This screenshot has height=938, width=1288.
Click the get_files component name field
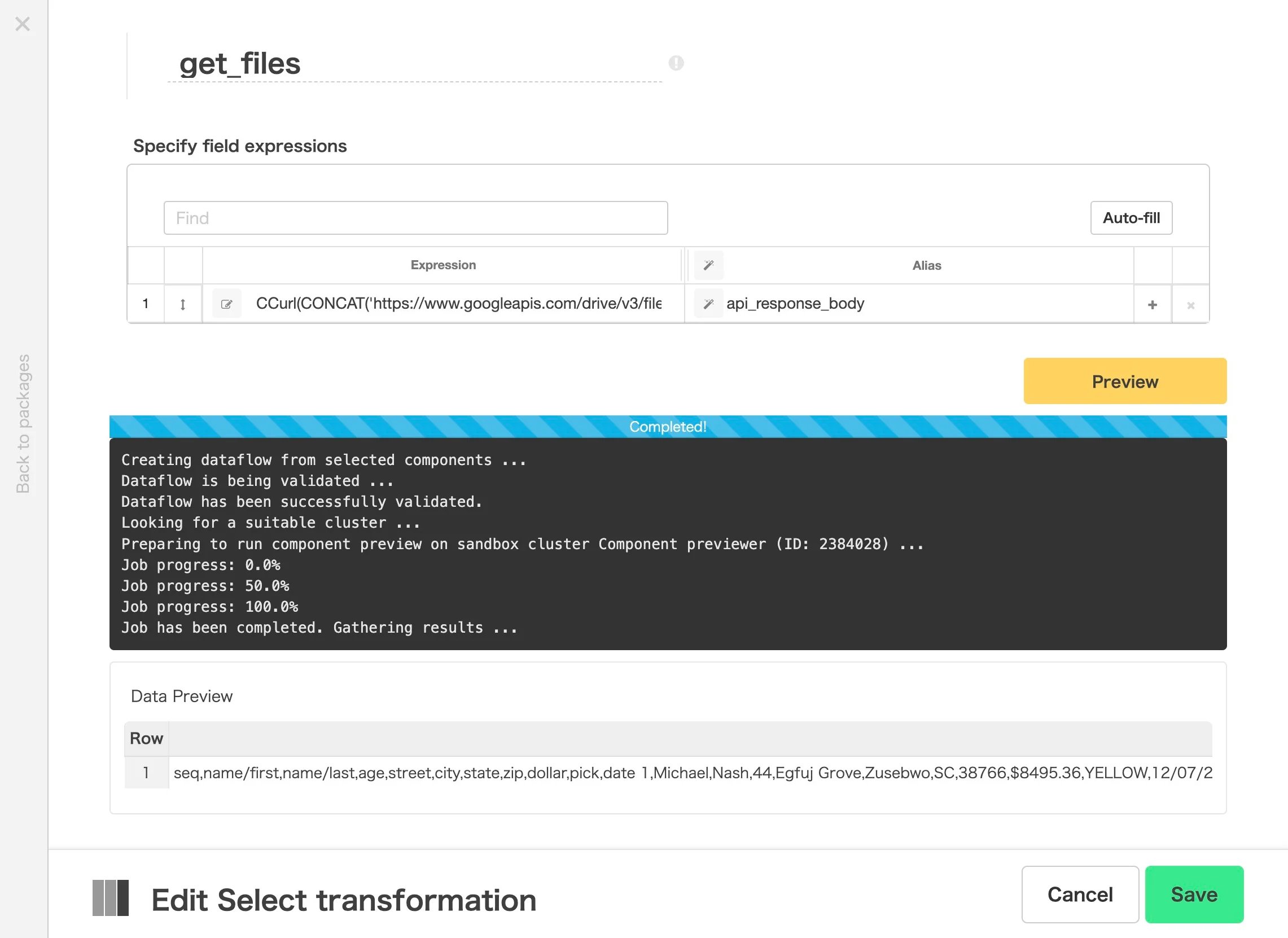coord(415,64)
